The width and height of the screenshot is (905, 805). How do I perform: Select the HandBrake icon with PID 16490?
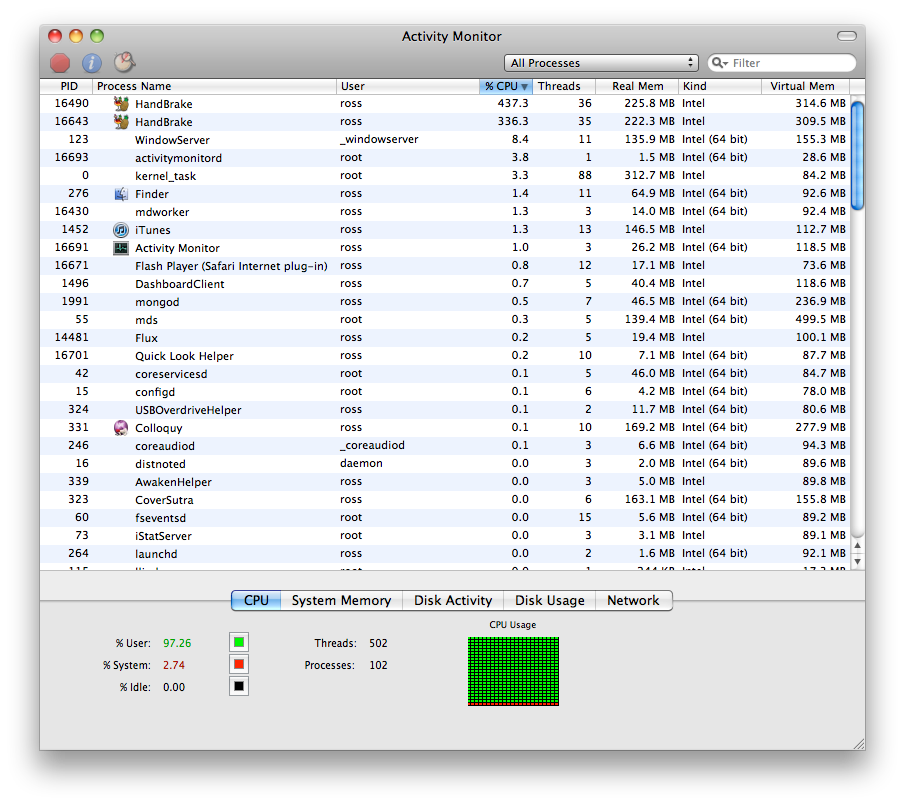pyautogui.click(x=121, y=104)
